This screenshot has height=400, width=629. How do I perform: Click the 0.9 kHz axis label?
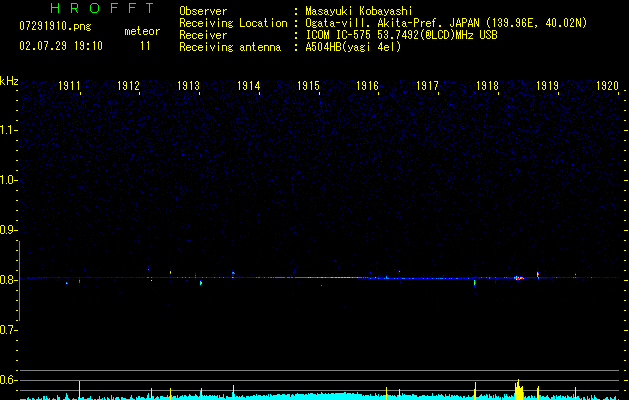[x=8, y=230]
